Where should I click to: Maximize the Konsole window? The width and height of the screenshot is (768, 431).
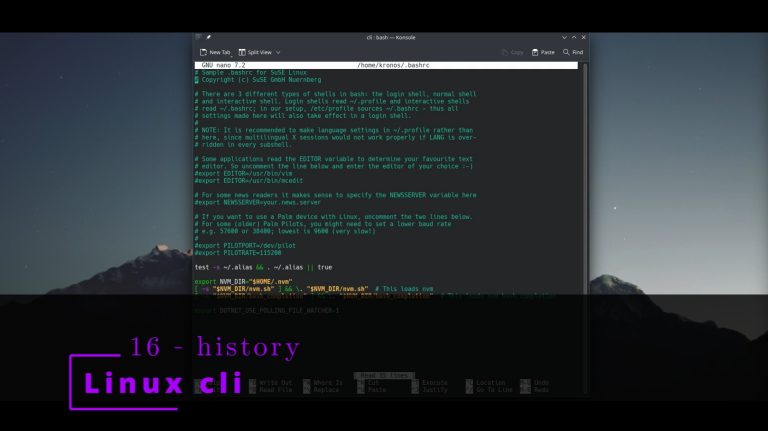point(574,37)
